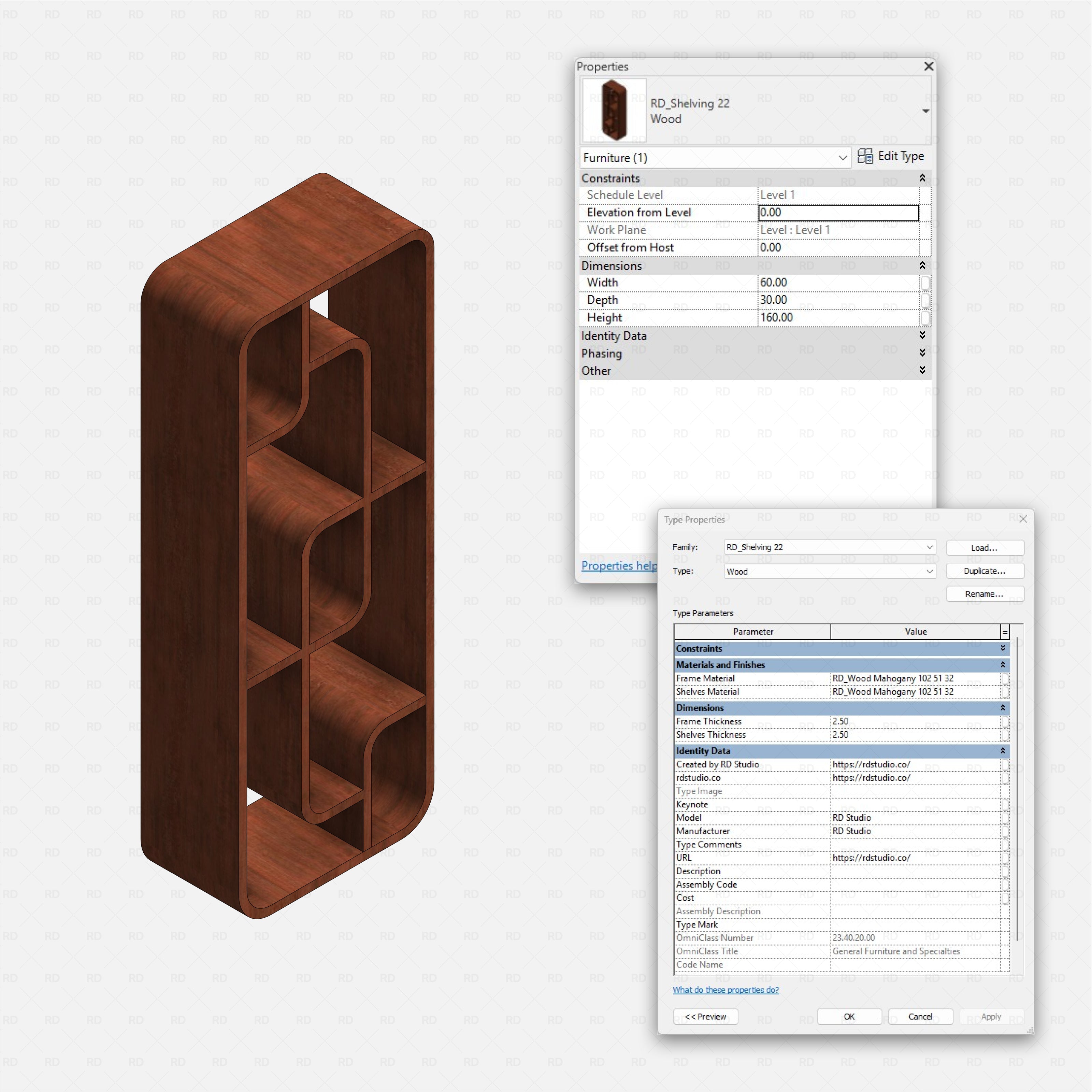The width and height of the screenshot is (1092, 1092).
Task: Collapse the Identity Data group in Type Parameters
Action: click(1003, 751)
